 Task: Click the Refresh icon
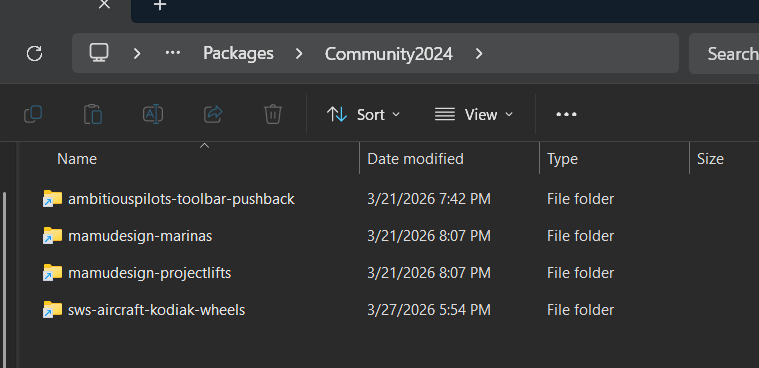point(34,53)
